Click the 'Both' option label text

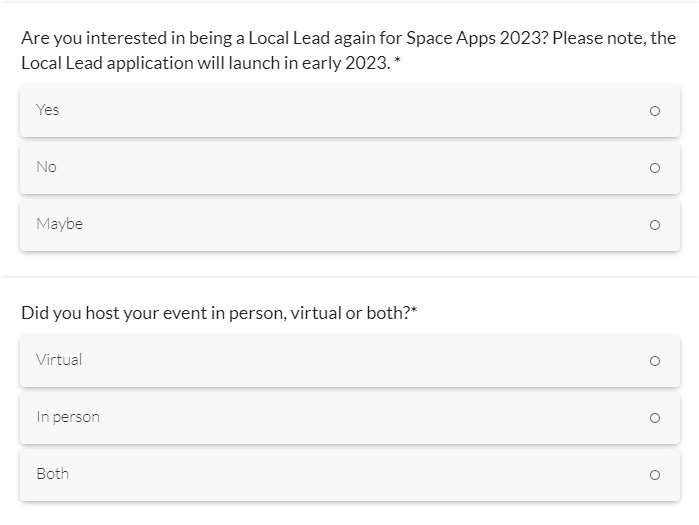52,474
